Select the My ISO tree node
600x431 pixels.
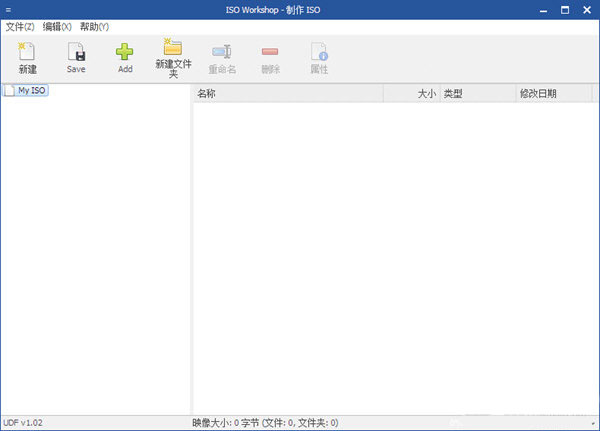tap(26, 90)
